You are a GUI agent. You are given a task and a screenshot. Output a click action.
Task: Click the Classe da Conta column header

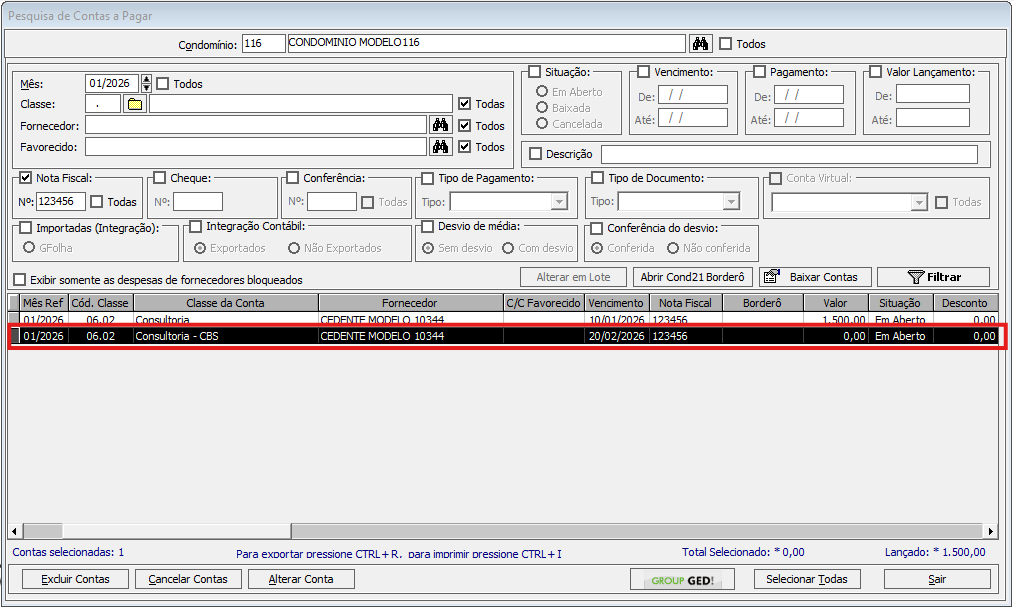[x=226, y=303]
